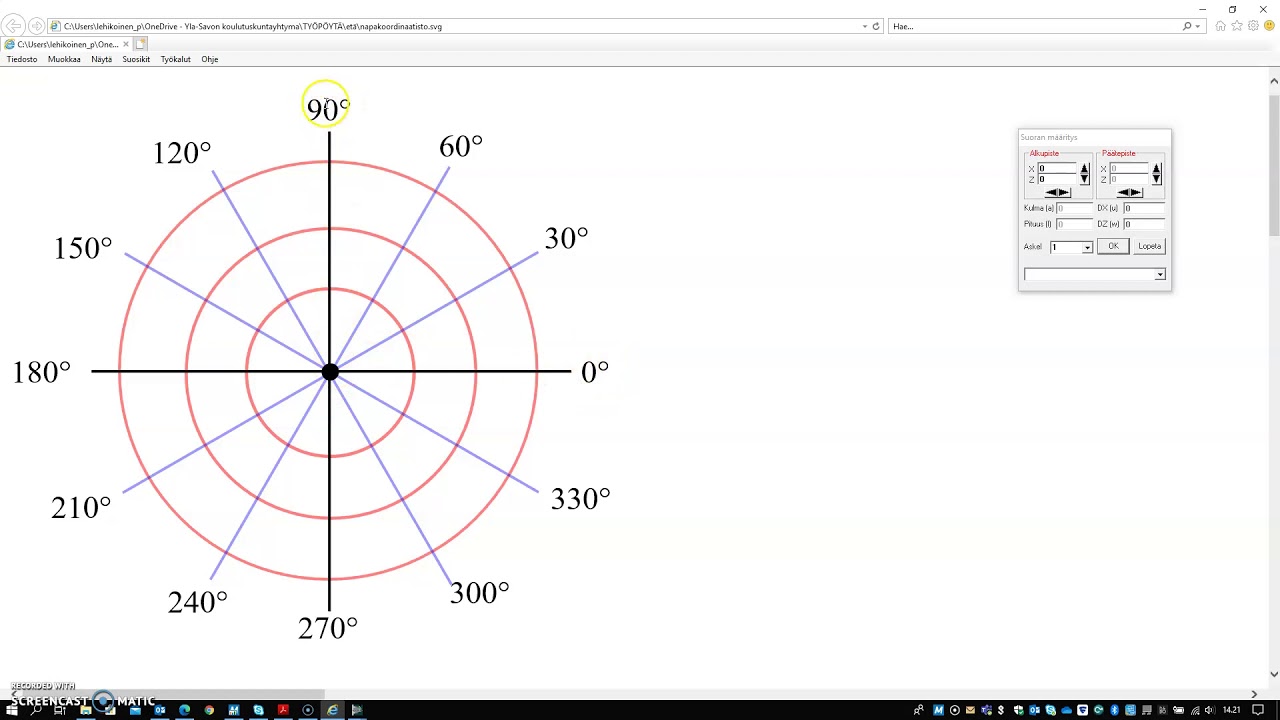The image size is (1280, 720).
Task: Open the Ohje menu
Action: (x=209, y=59)
